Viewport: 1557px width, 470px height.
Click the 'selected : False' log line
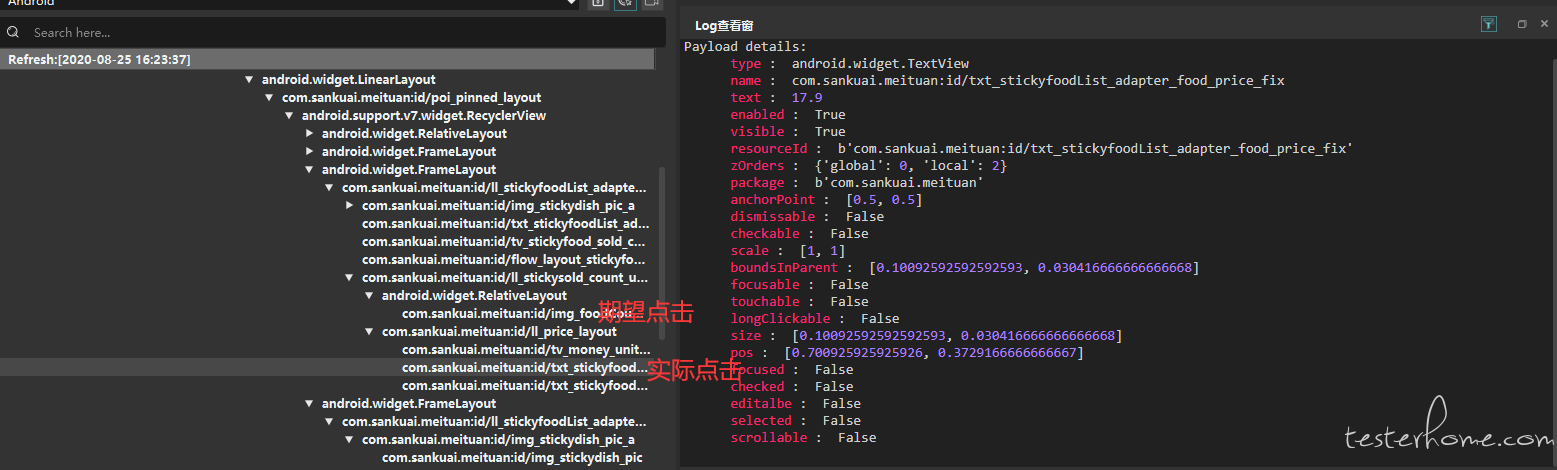[795, 420]
